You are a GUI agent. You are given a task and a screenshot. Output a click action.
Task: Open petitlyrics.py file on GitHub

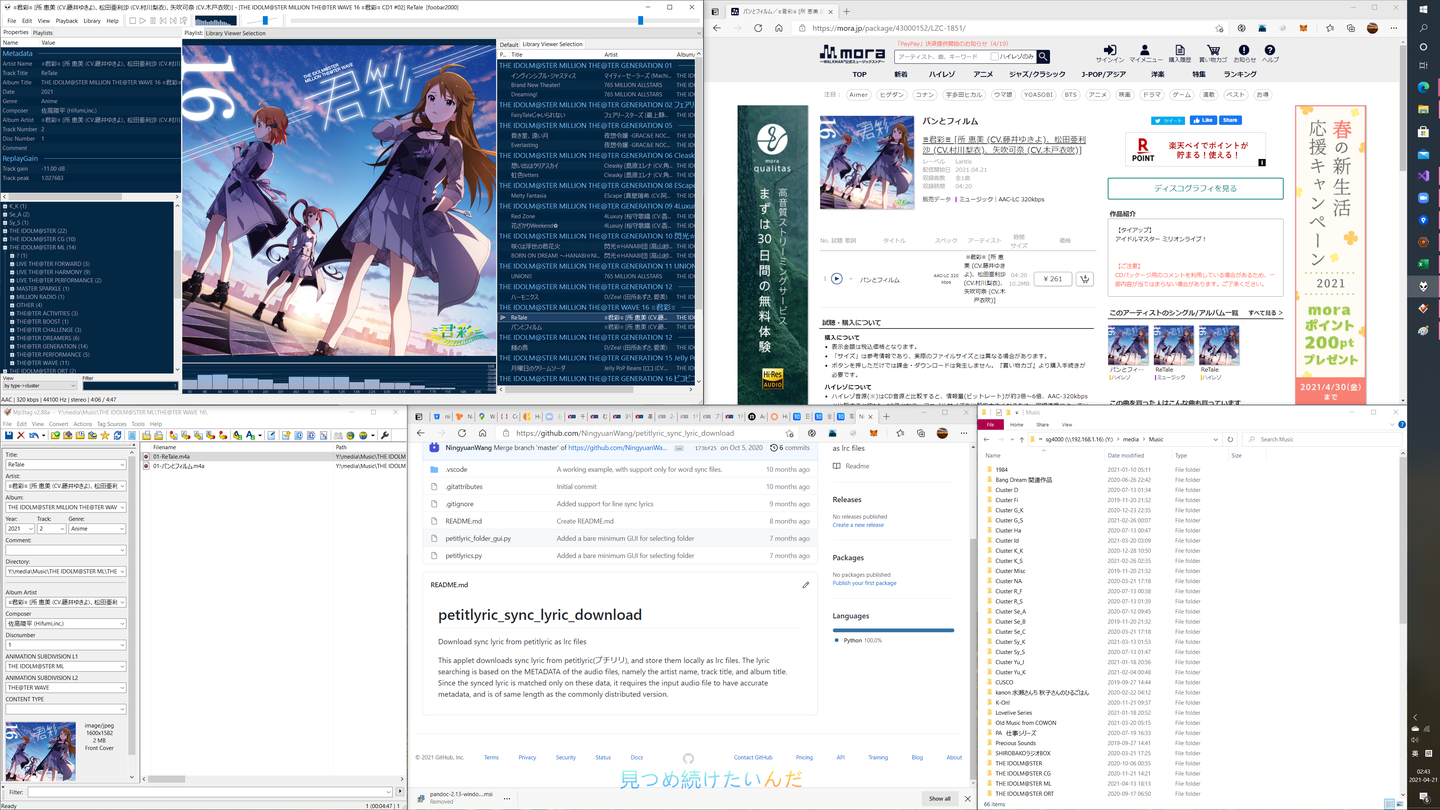[x=464, y=555]
